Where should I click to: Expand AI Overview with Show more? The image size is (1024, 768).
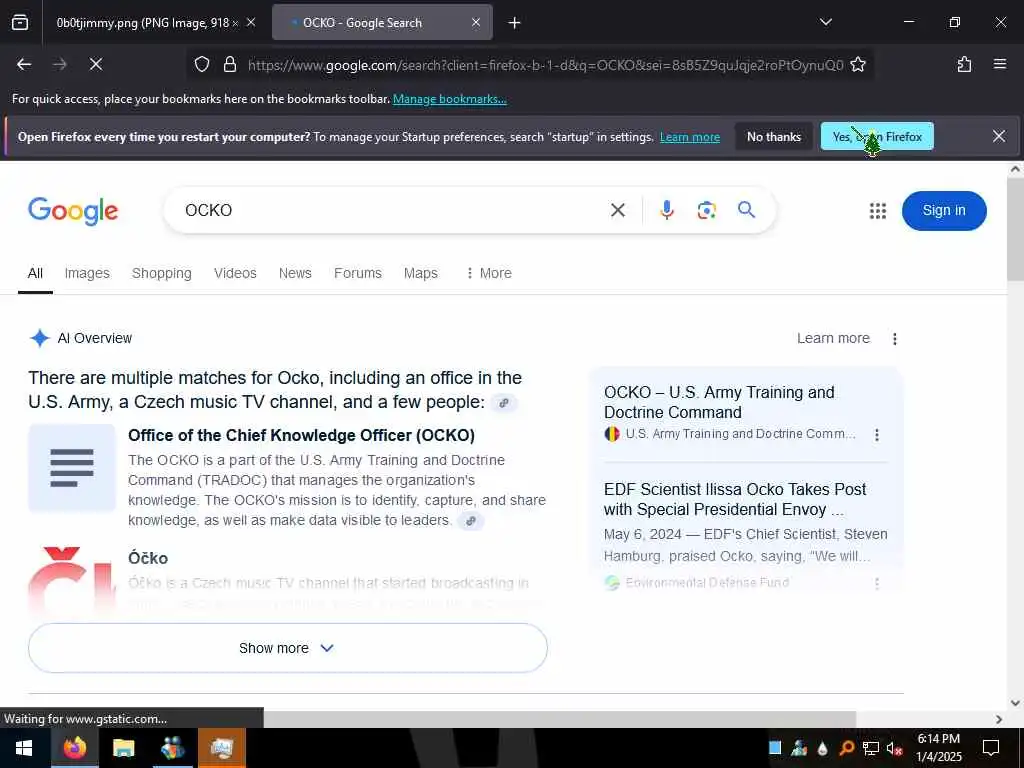pyautogui.click(x=287, y=648)
